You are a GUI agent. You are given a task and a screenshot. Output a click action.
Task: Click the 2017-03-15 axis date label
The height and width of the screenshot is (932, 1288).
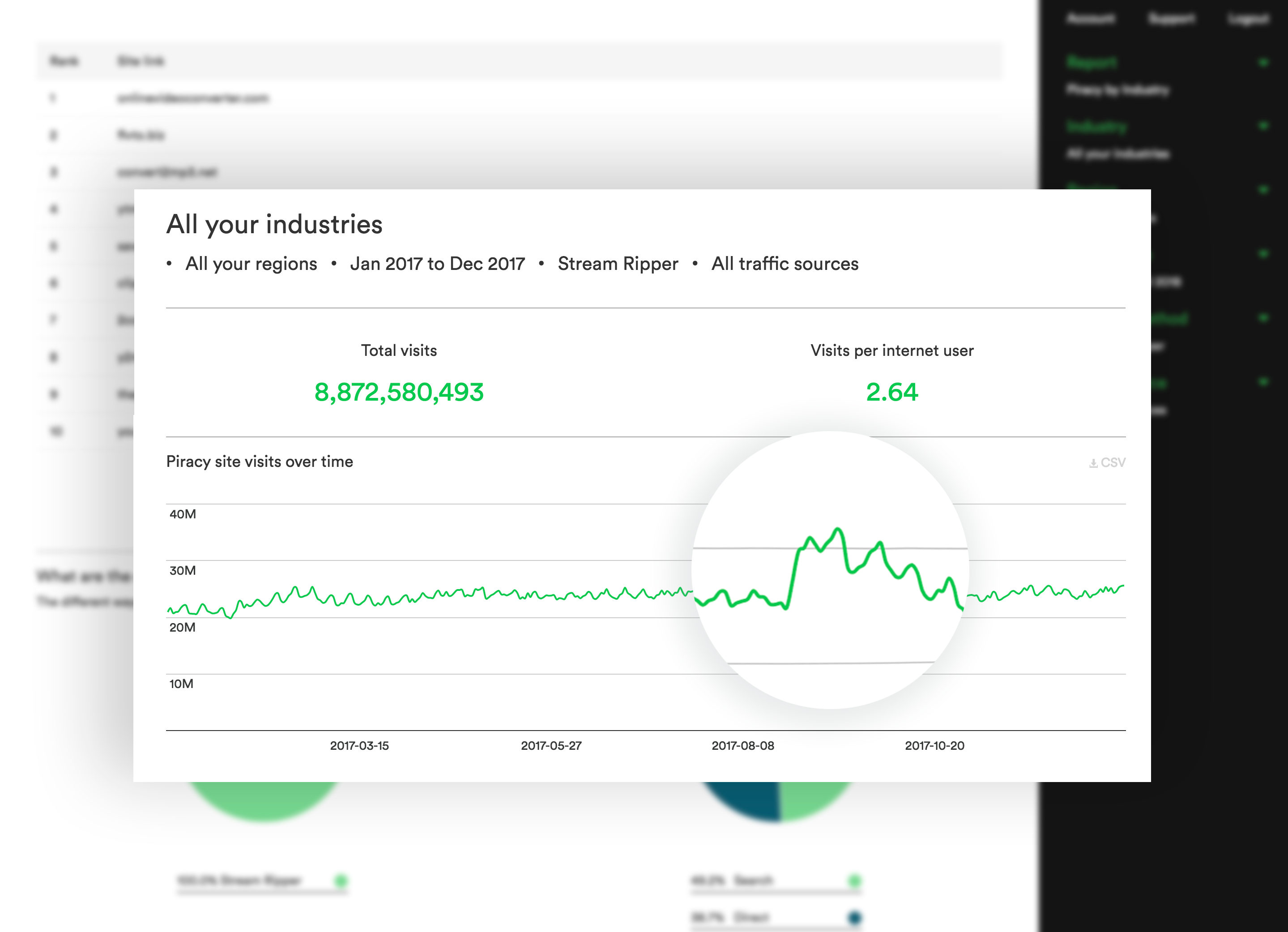[x=359, y=746]
